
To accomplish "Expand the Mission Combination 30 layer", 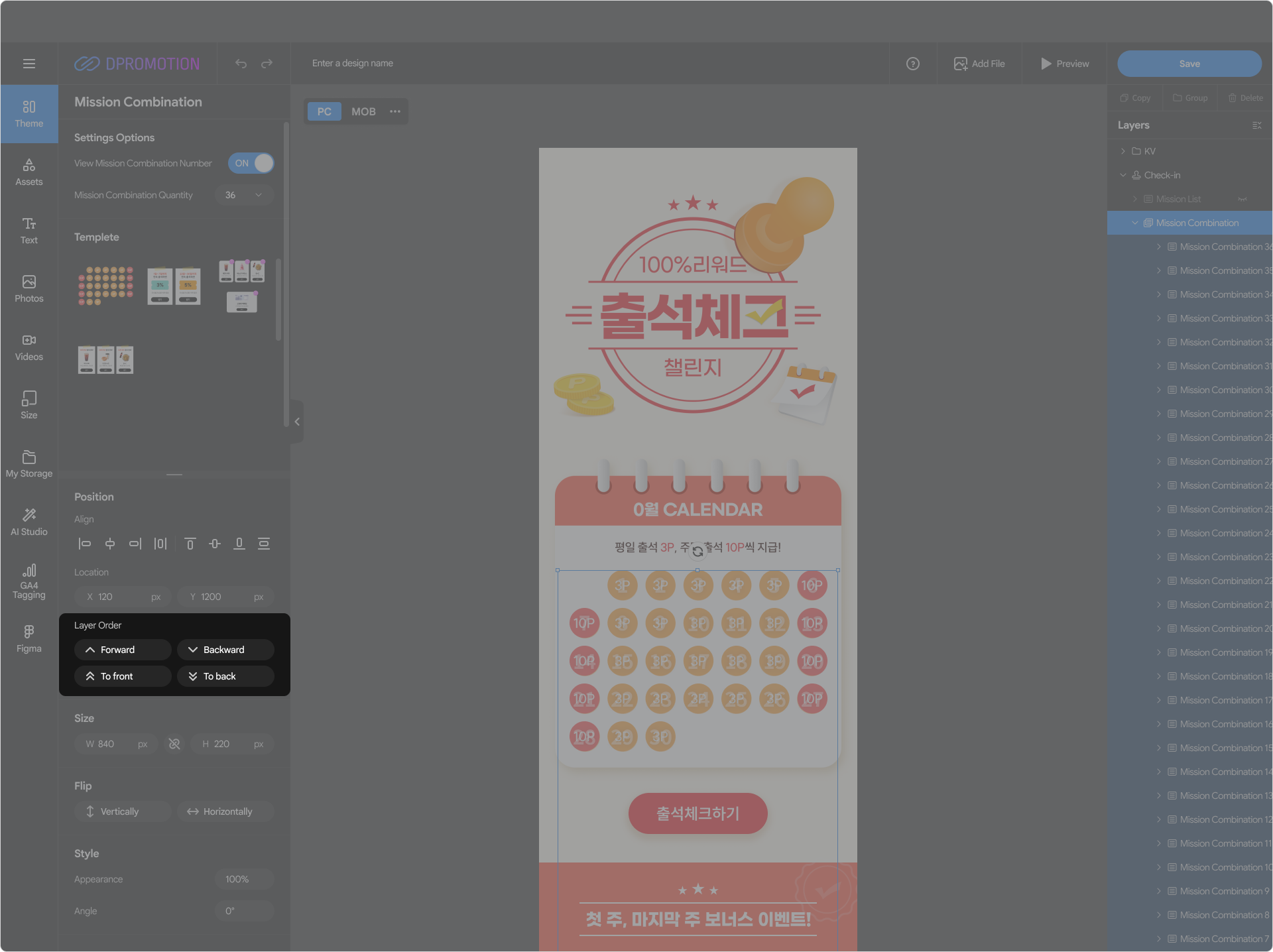I will (x=1159, y=390).
